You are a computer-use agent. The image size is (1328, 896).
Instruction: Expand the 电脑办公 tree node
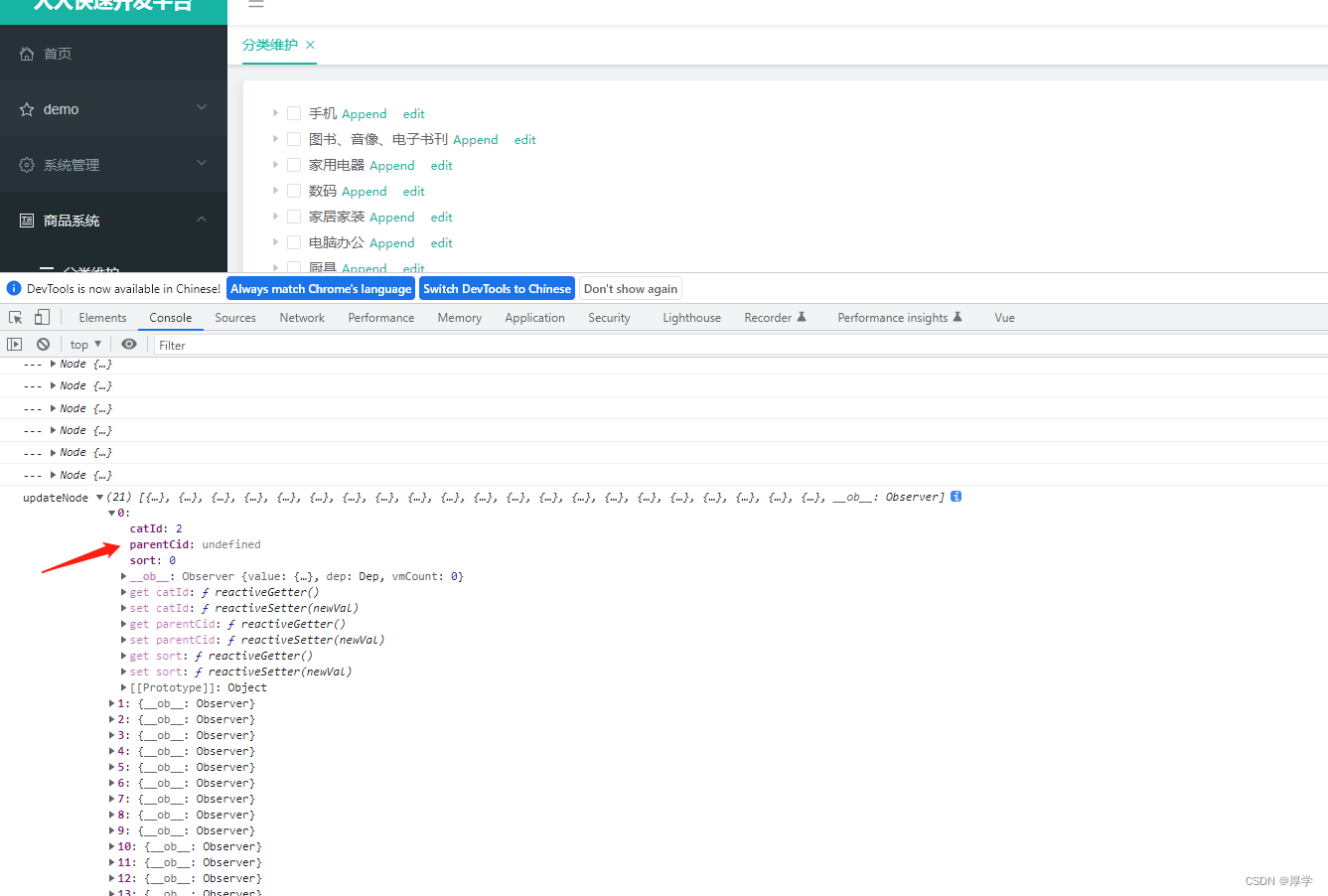click(275, 242)
